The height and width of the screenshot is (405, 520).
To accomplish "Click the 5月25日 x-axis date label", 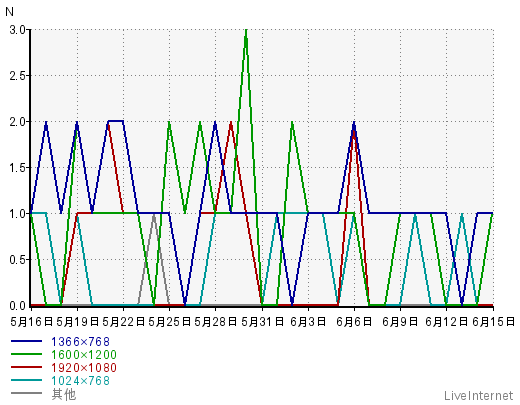I will 169,322.
